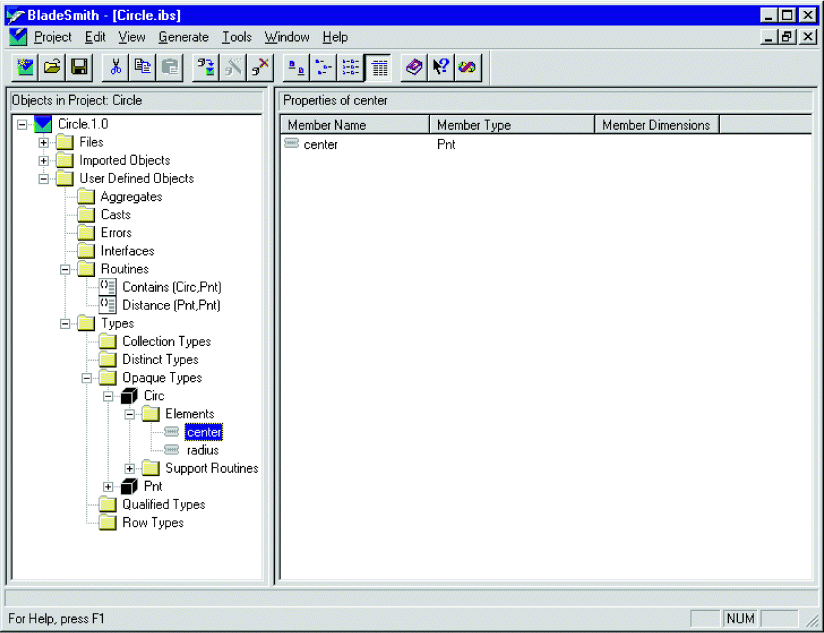
Task: Click the New Project toolbar icon
Action: click(x=25, y=67)
